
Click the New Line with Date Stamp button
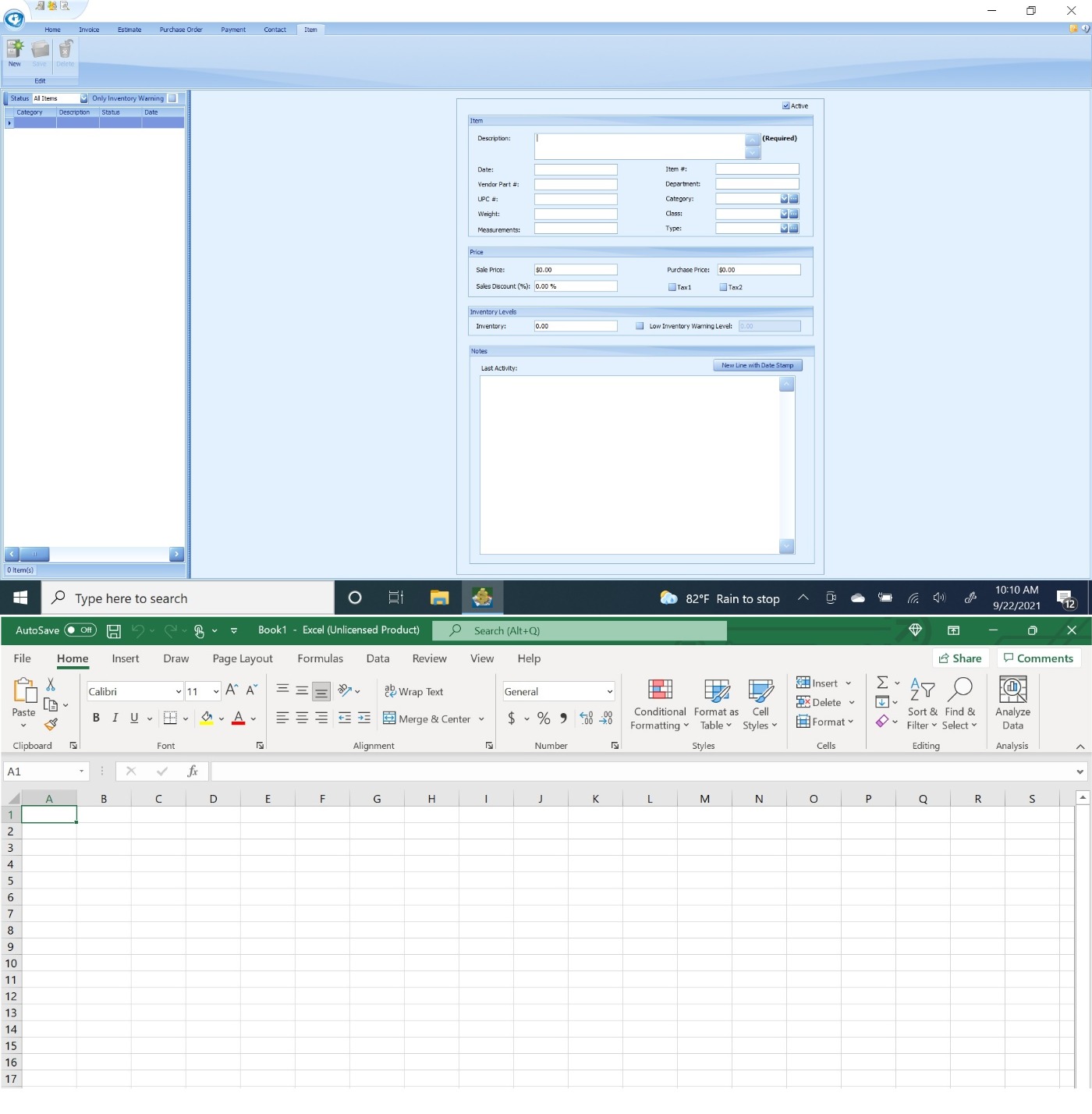[x=757, y=365]
